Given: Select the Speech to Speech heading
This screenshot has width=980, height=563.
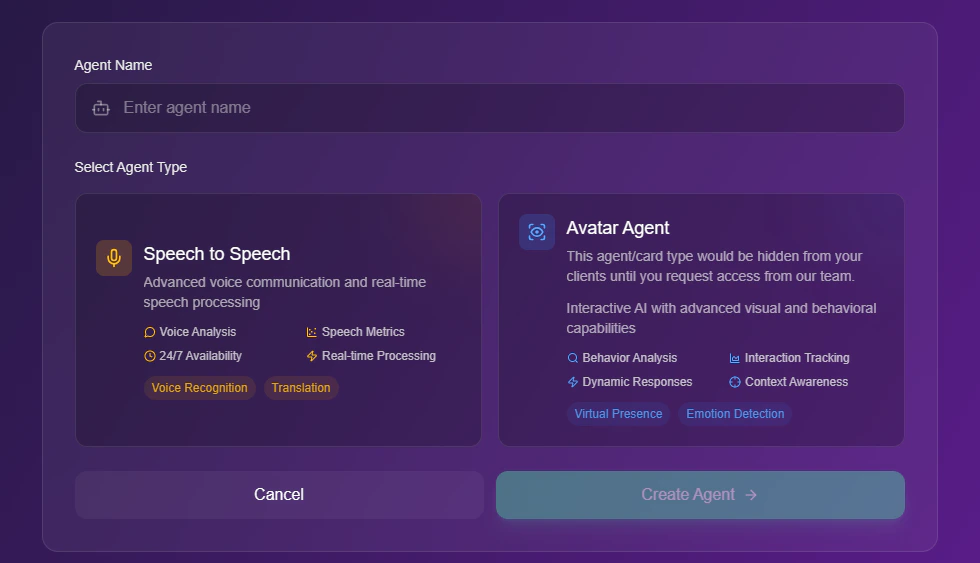Looking at the screenshot, I should (217, 254).
